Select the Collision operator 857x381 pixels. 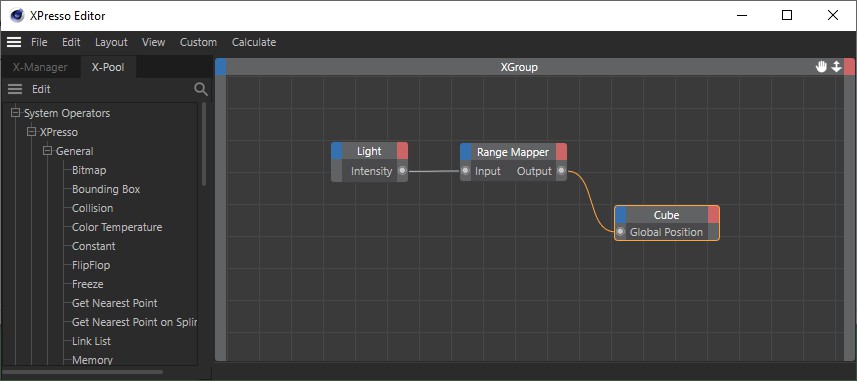(x=93, y=208)
